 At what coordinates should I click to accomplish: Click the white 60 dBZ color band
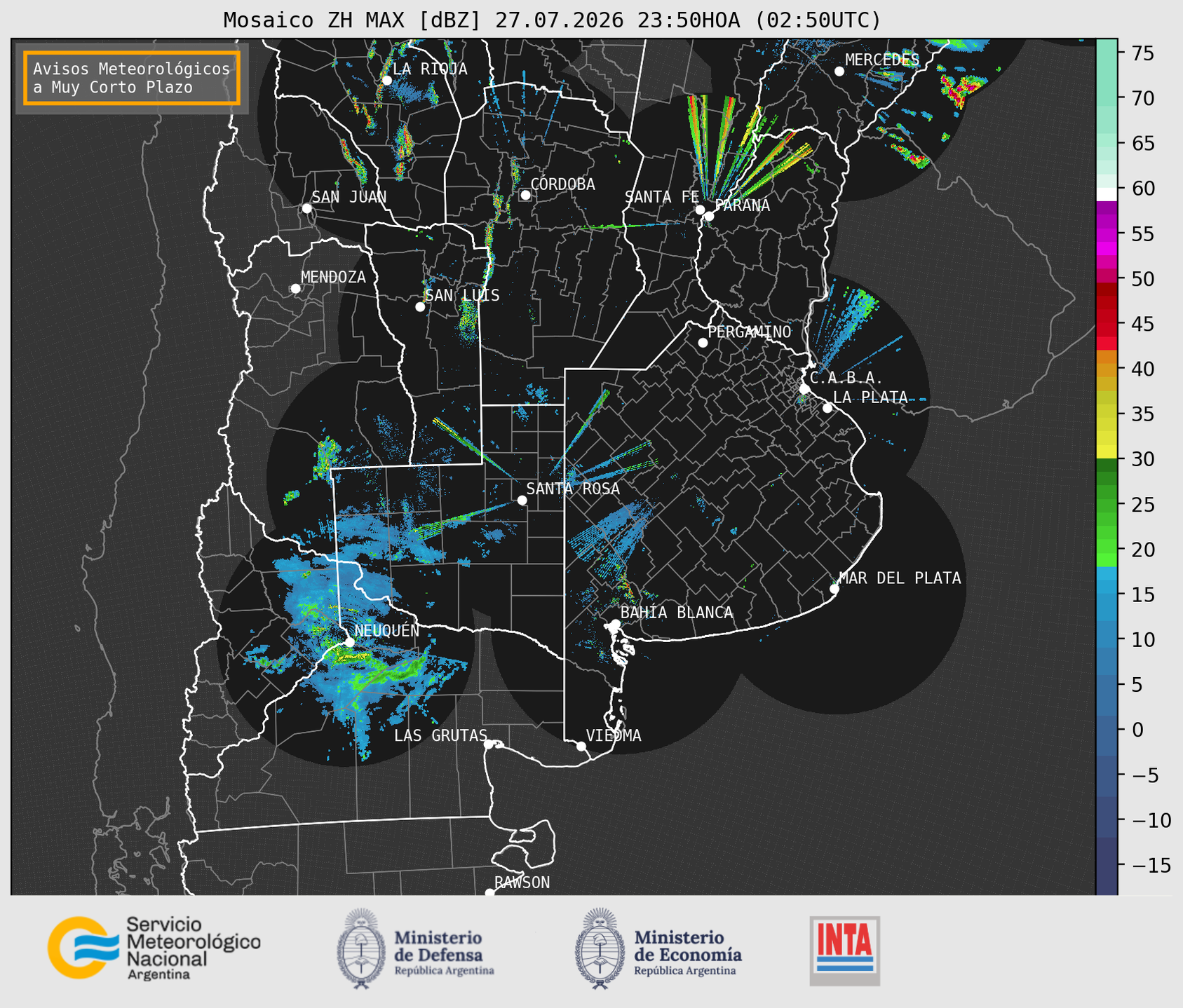[1107, 193]
